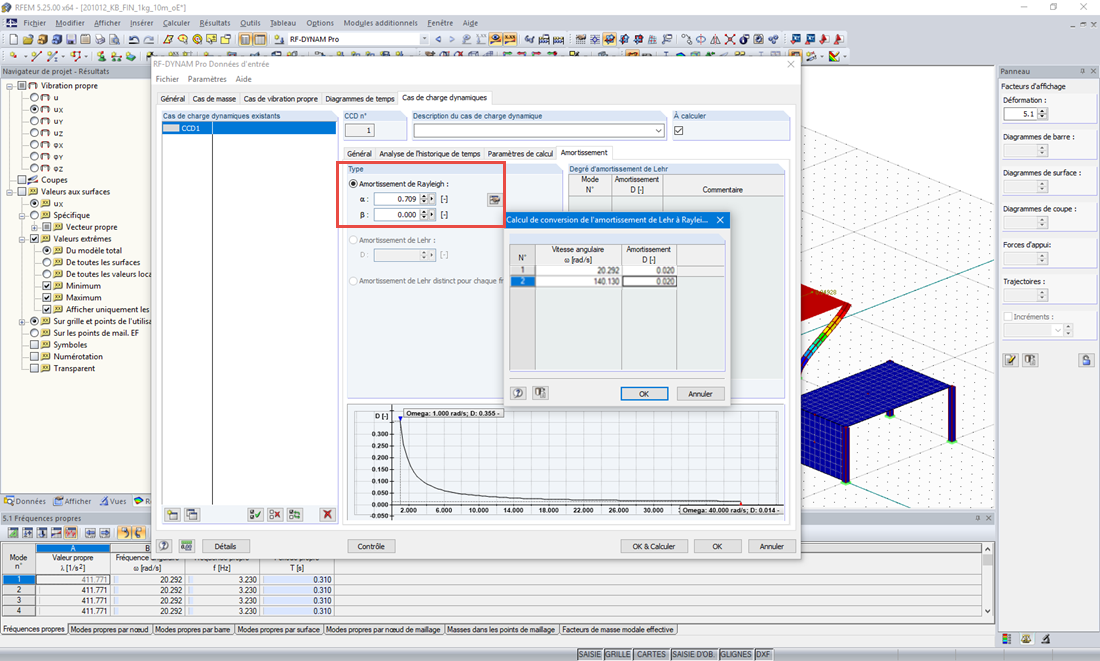Click units icon beside Détails button
The height and width of the screenshot is (661, 1100).
[186, 546]
